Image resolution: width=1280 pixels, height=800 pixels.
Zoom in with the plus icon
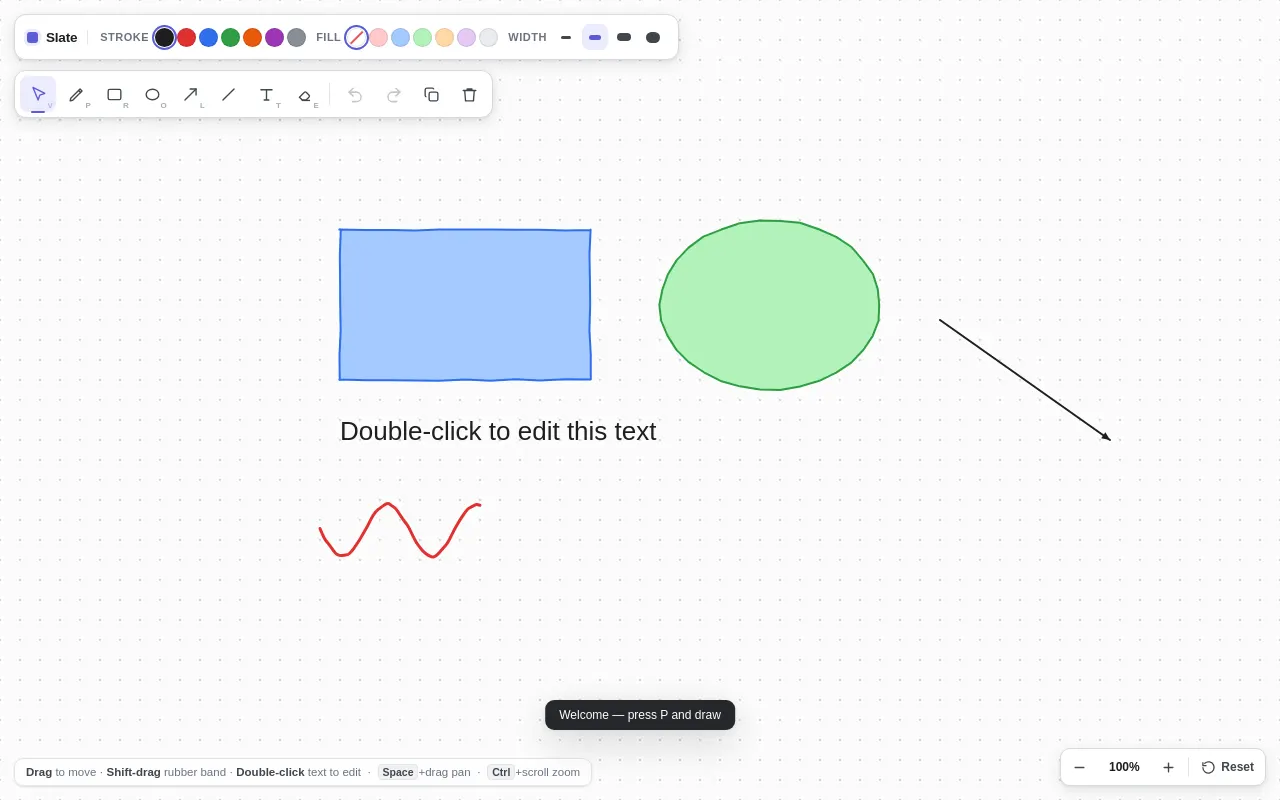click(x=1168, y=767)
